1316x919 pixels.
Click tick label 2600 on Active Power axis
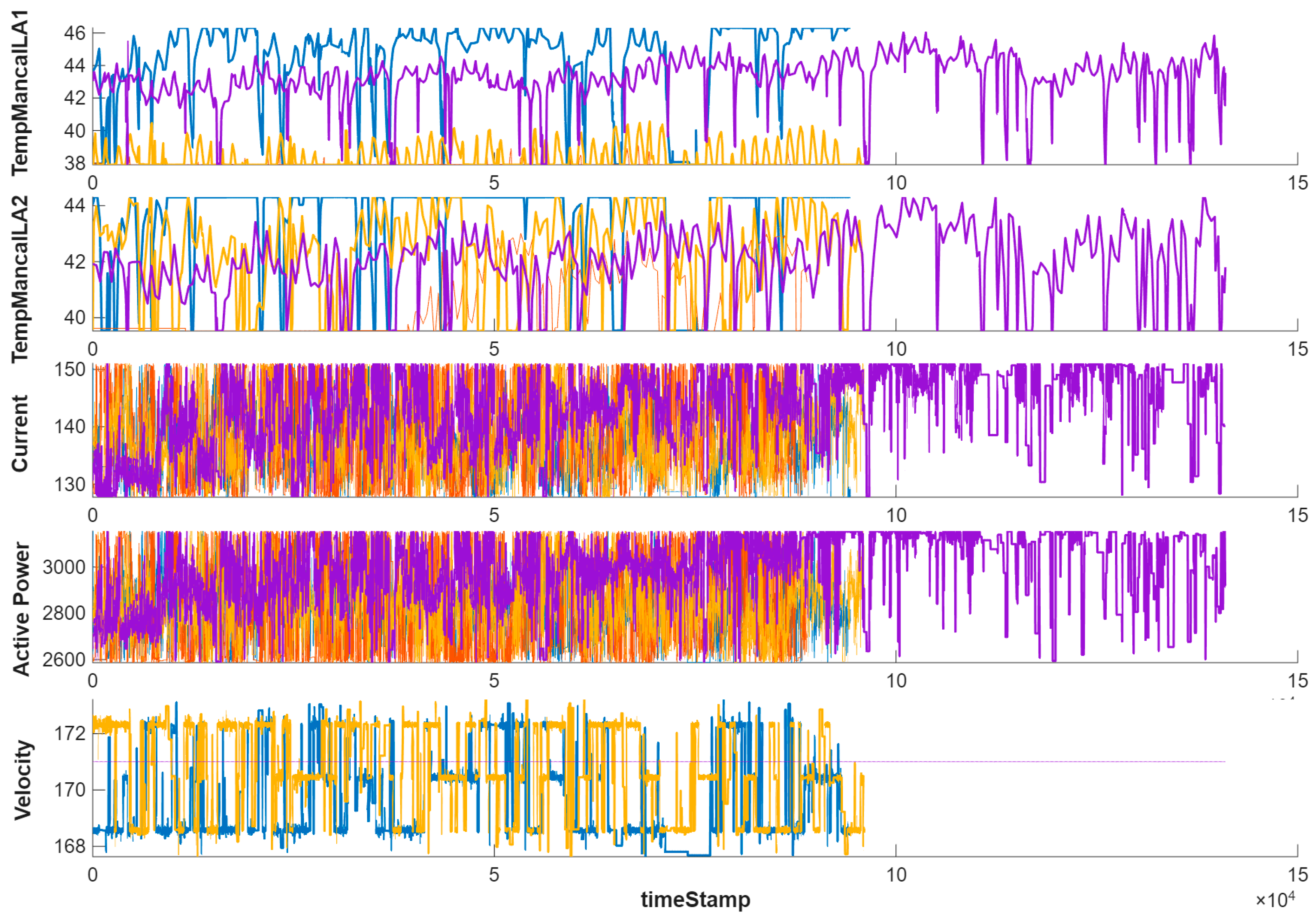(x=64, y=659)
